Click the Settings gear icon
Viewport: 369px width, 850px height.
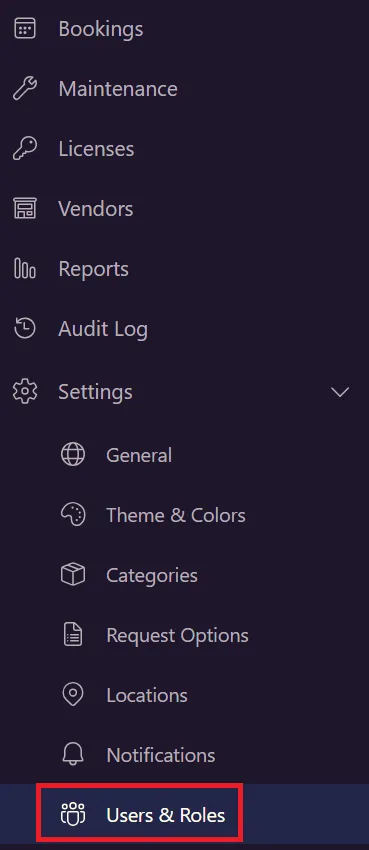24,391
